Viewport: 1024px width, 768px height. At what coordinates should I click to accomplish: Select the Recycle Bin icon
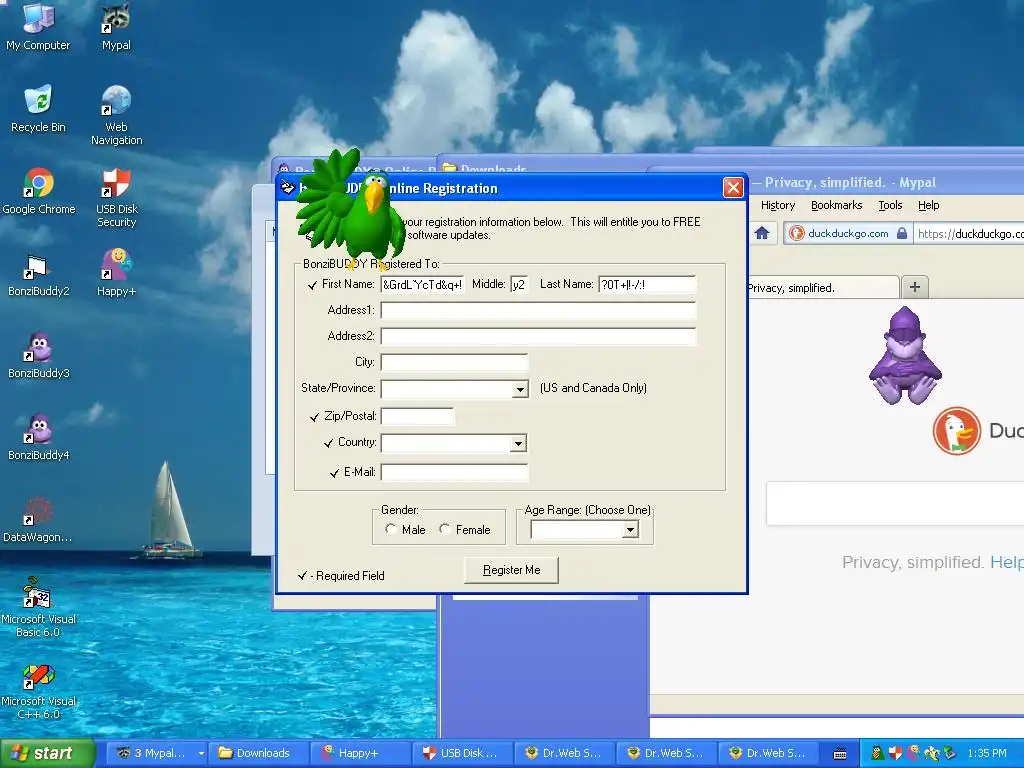[38, 108]
